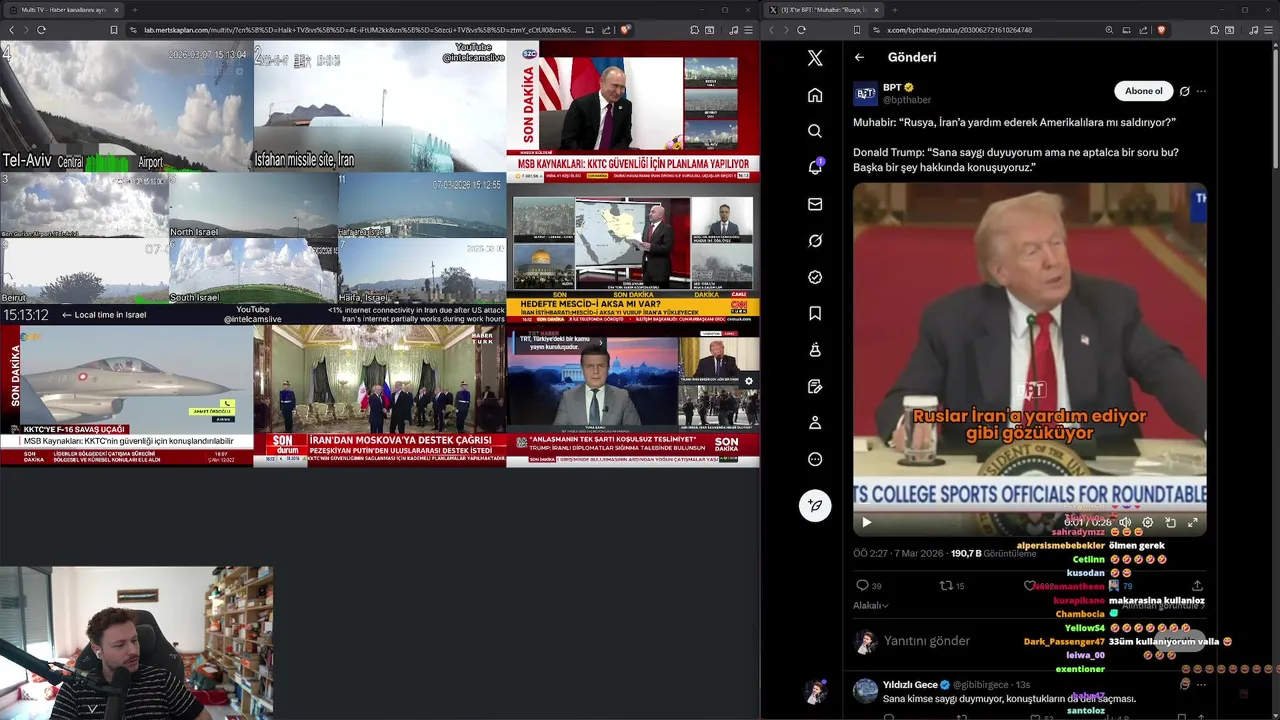Expand the Alakalı sort dropdown
The width and height of the screenshot is (1280, 720).
click(870, 605)
